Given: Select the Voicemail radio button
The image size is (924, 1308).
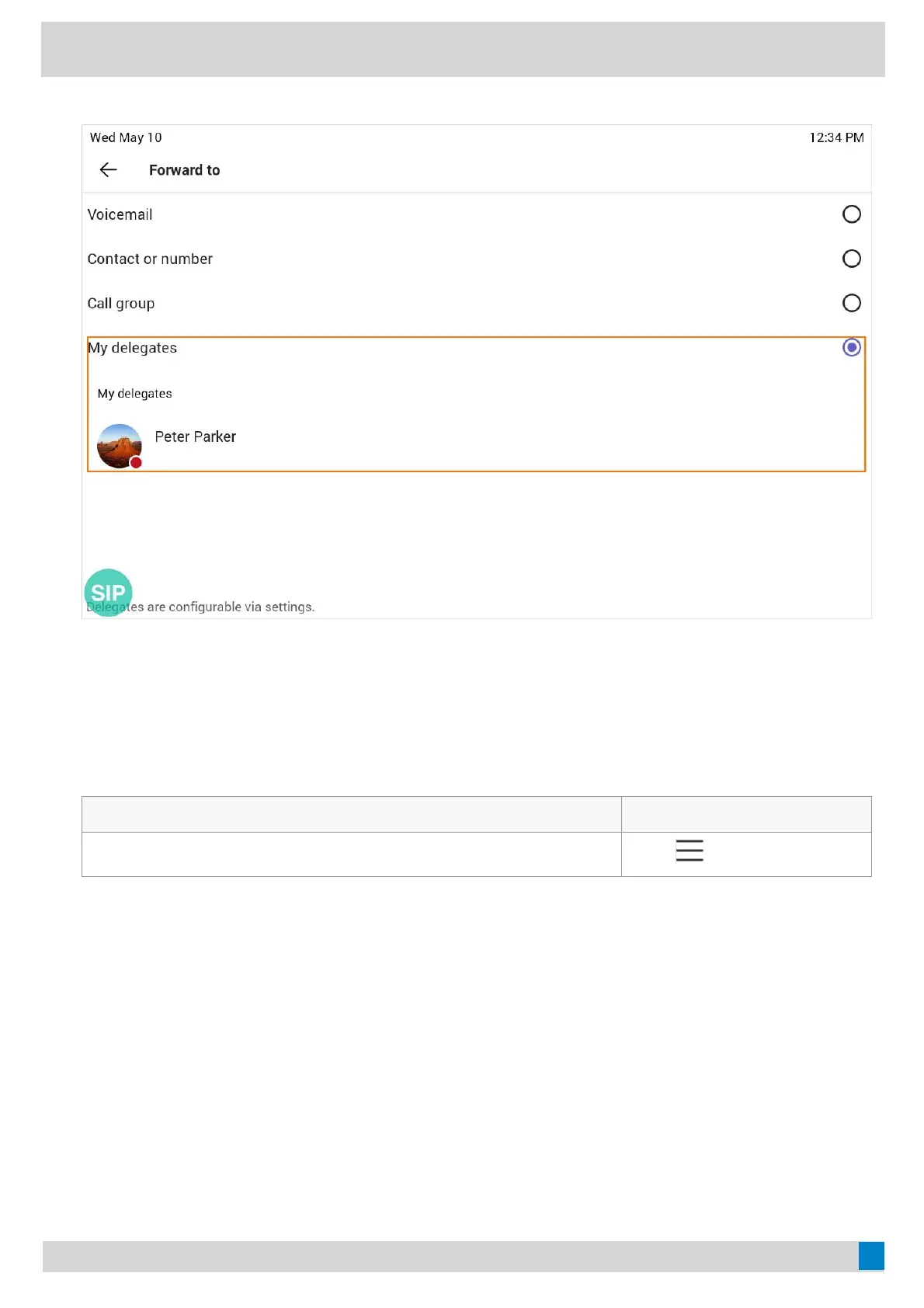Looking at the screenshot, I should pos(851,214).
